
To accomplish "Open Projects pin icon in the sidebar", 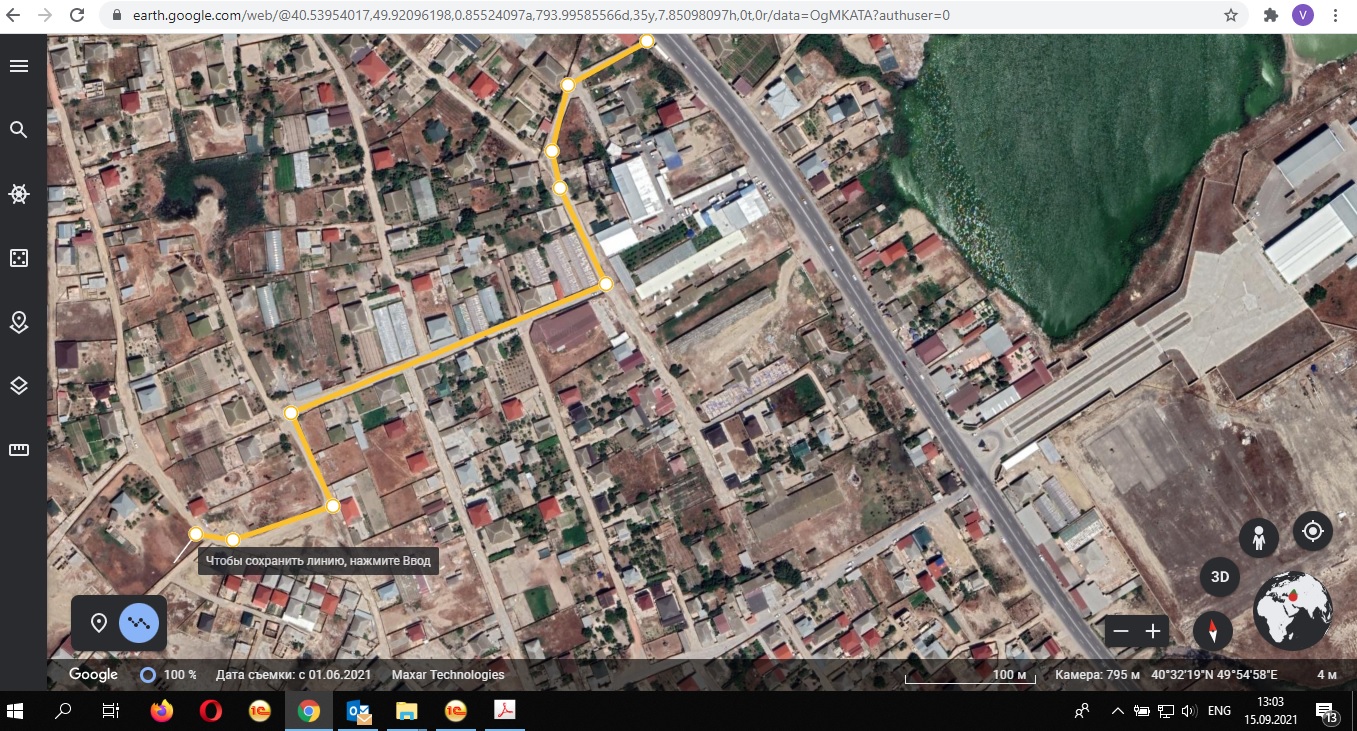I will [18, 322].
